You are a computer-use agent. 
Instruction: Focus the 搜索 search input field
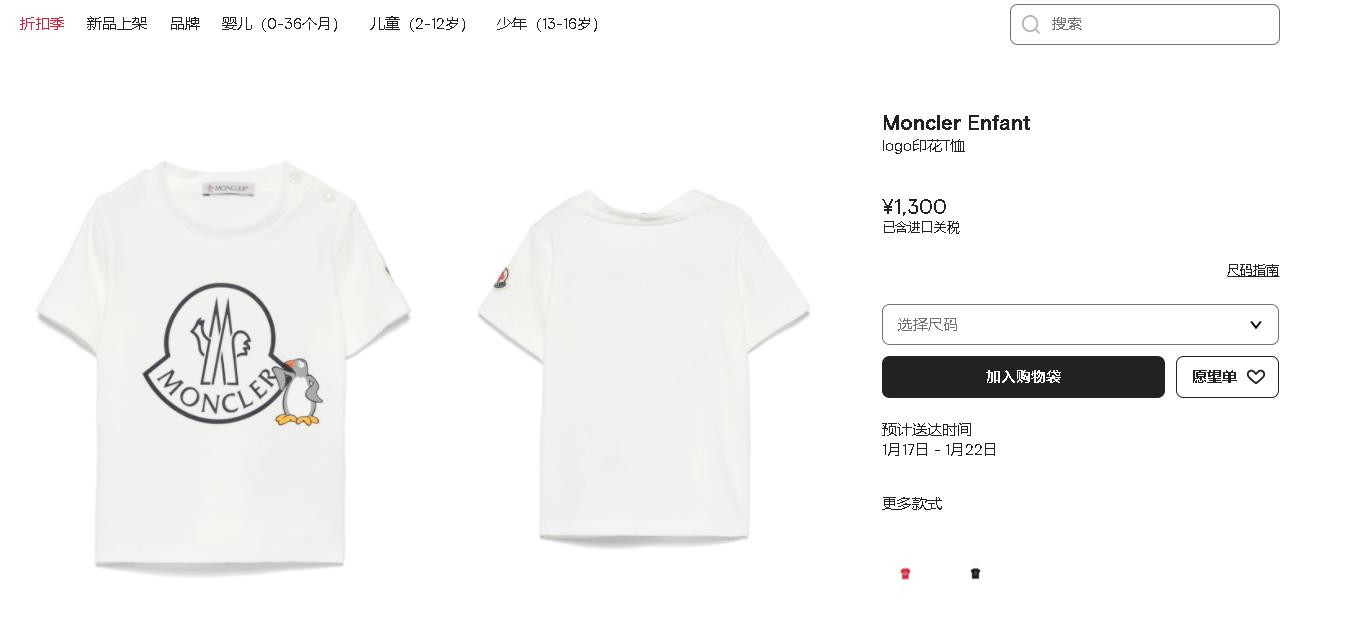point(1145,24)
